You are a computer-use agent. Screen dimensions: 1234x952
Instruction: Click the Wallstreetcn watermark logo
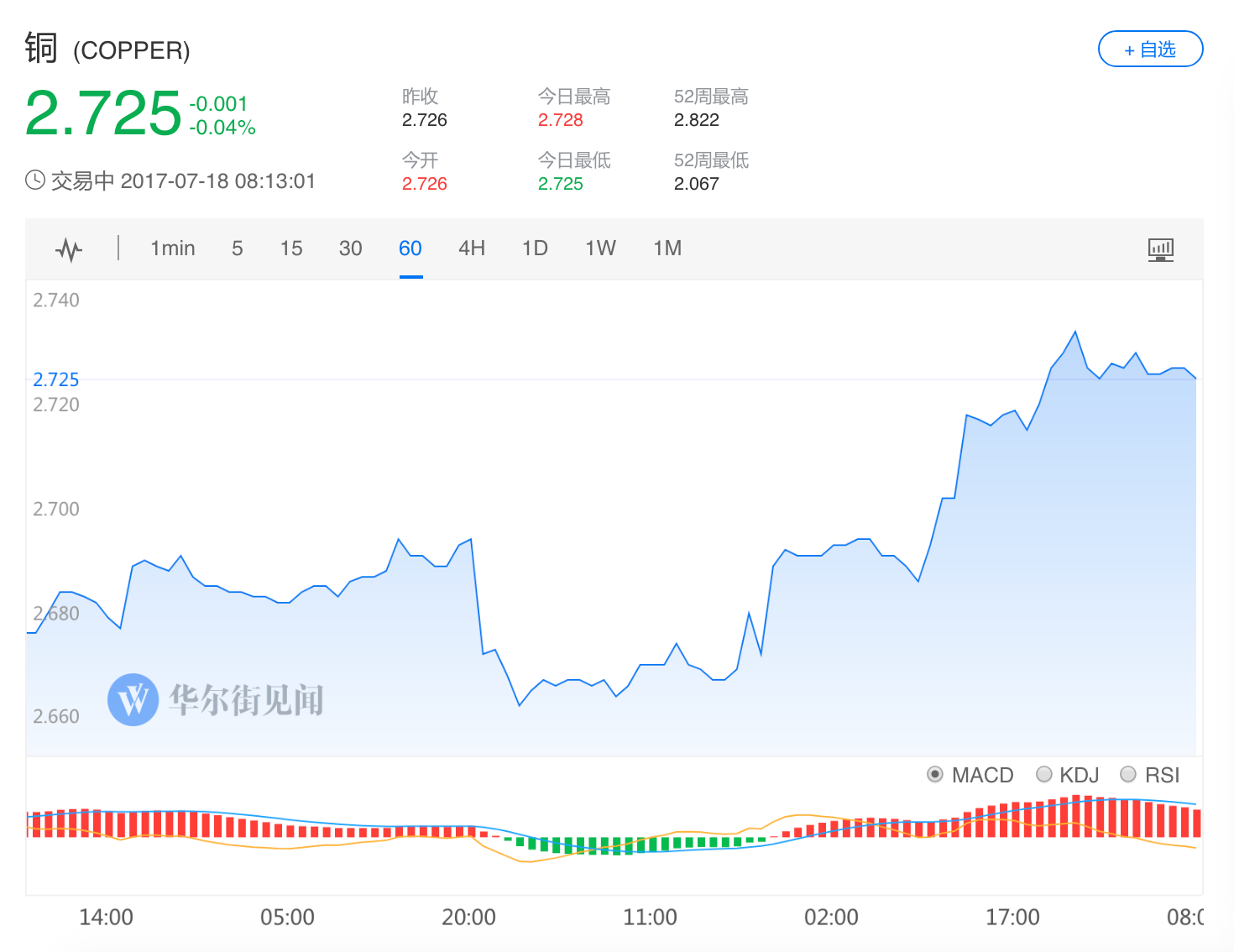click(133, 699)
